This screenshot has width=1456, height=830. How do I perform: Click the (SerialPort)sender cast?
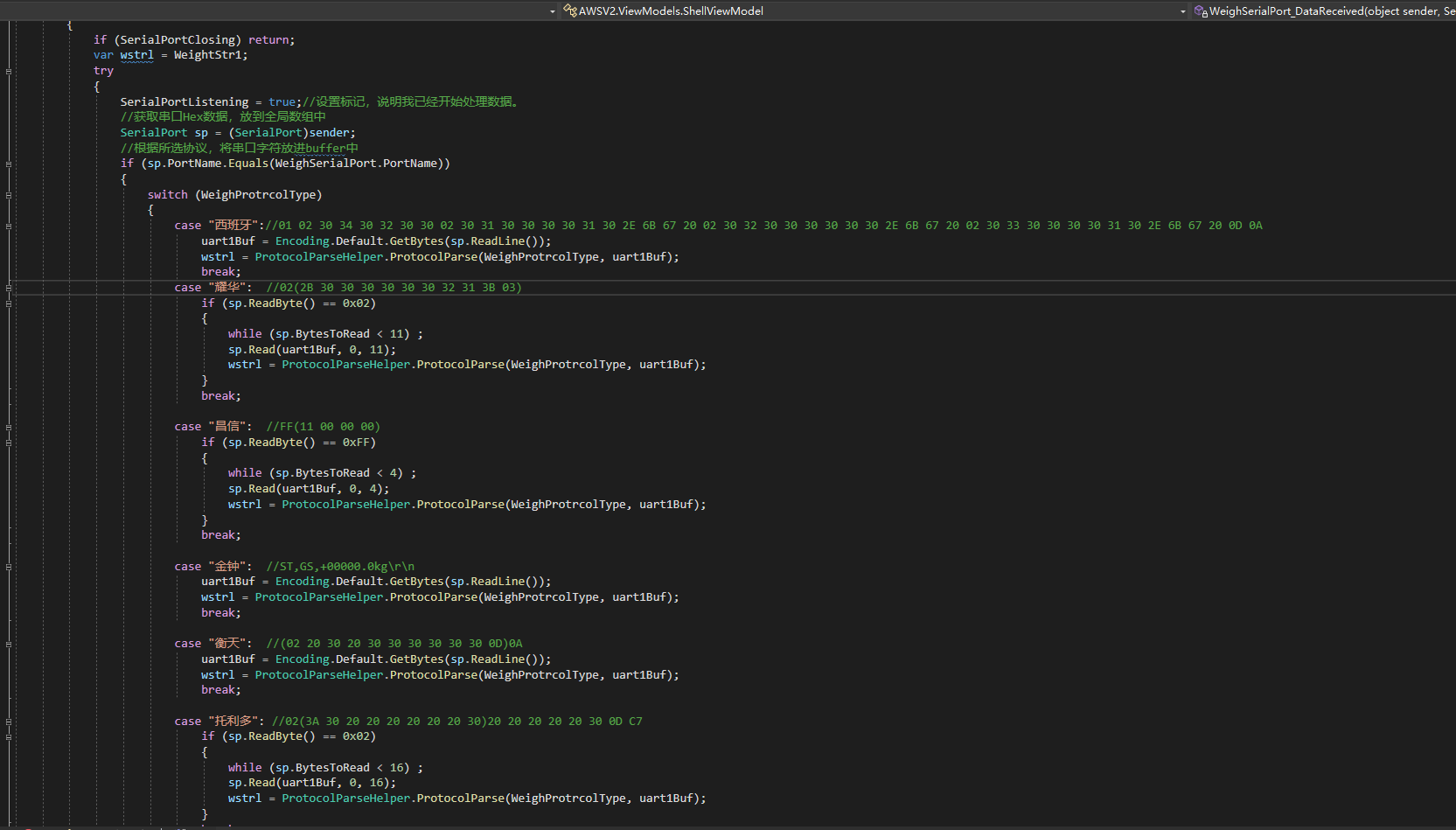click(289, 133)
